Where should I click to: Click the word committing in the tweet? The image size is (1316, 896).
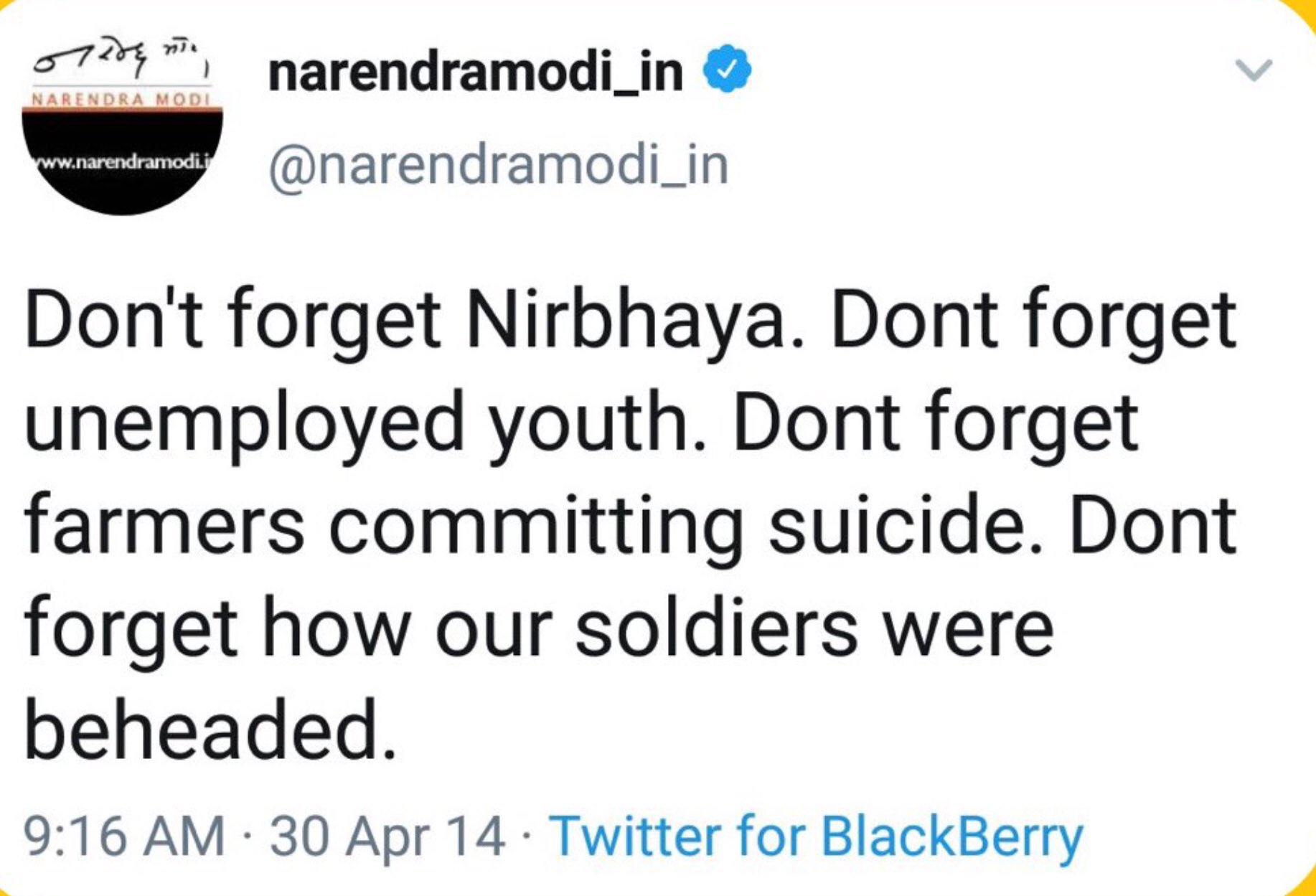click(x=536, y=527)
